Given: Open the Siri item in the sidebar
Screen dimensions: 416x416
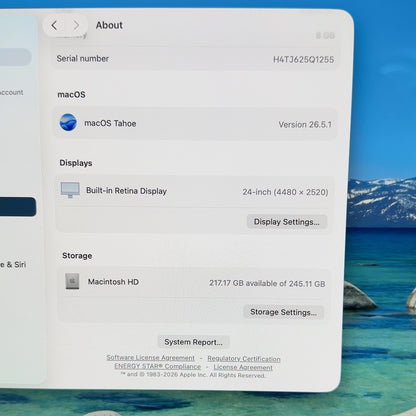Looking at the screenshot, I should tap(13, 265).
